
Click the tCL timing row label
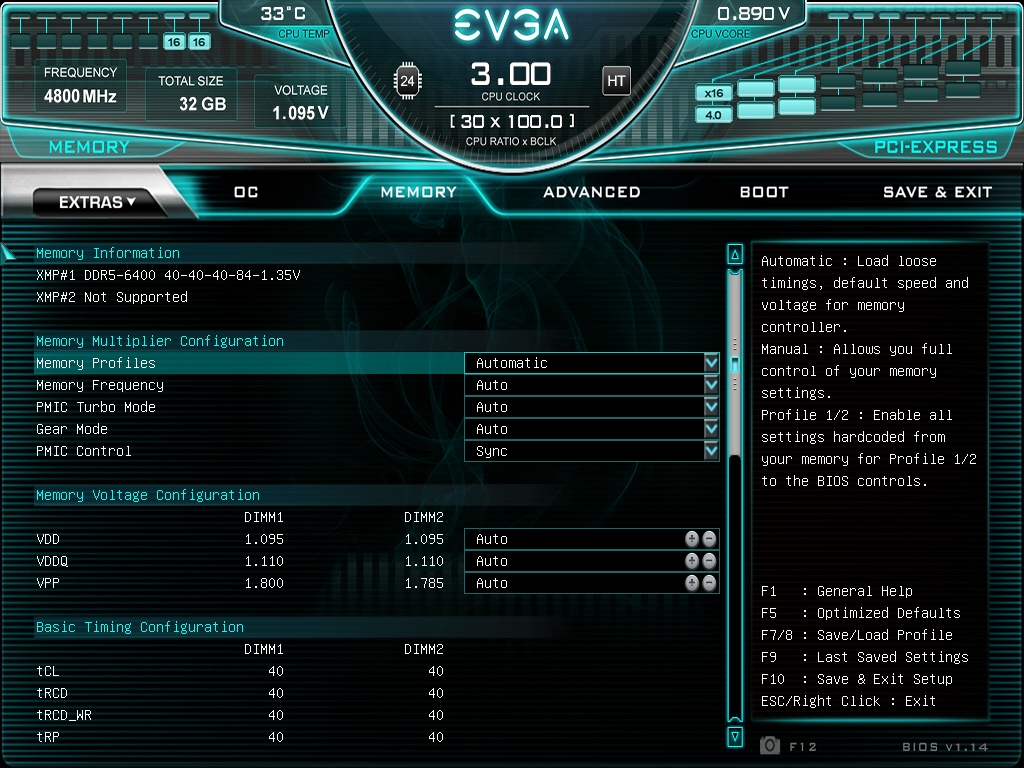pos(48,671)
